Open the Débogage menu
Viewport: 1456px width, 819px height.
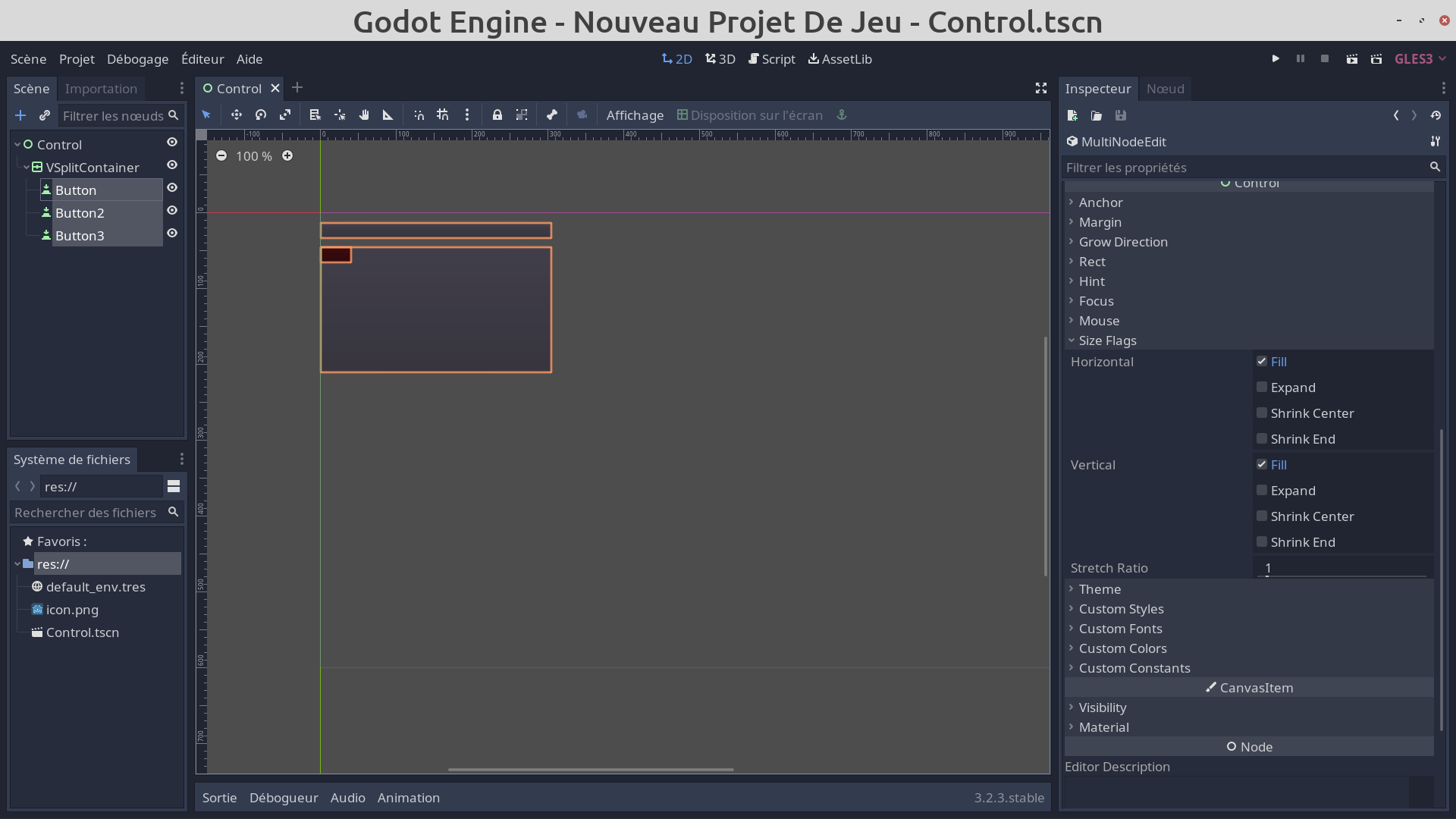pos(137,58)
